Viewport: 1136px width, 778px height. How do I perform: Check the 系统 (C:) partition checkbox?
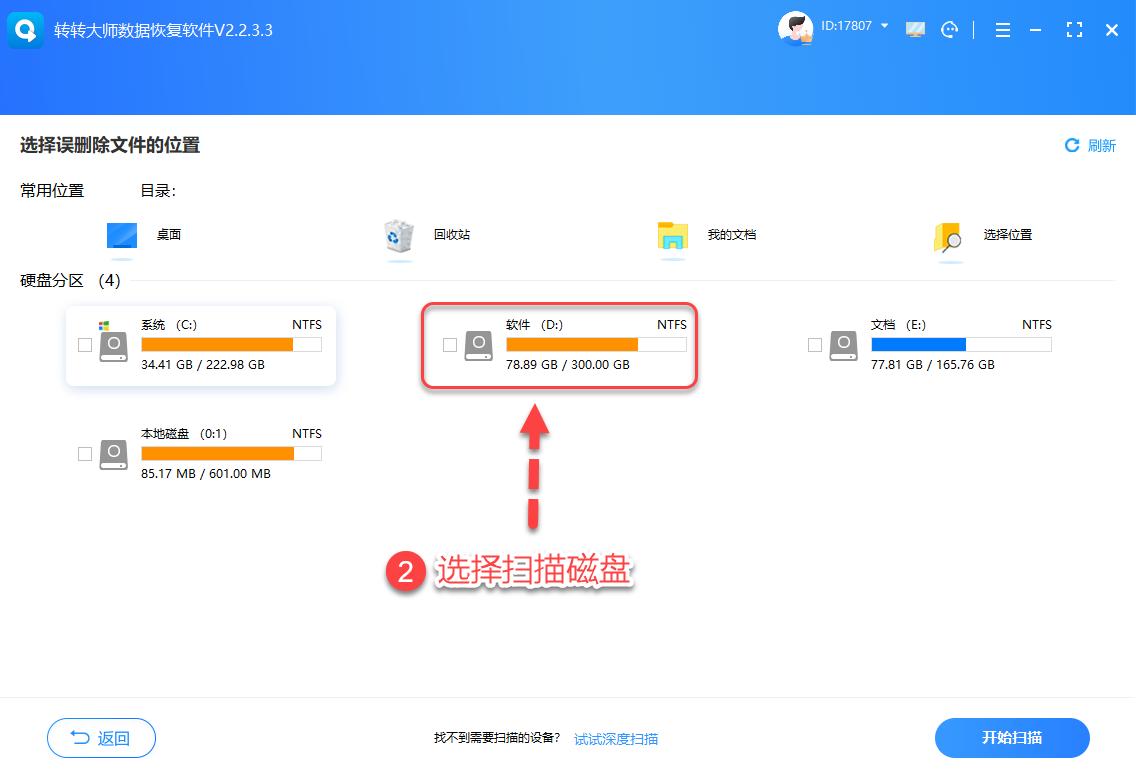[x=85, y=345]
